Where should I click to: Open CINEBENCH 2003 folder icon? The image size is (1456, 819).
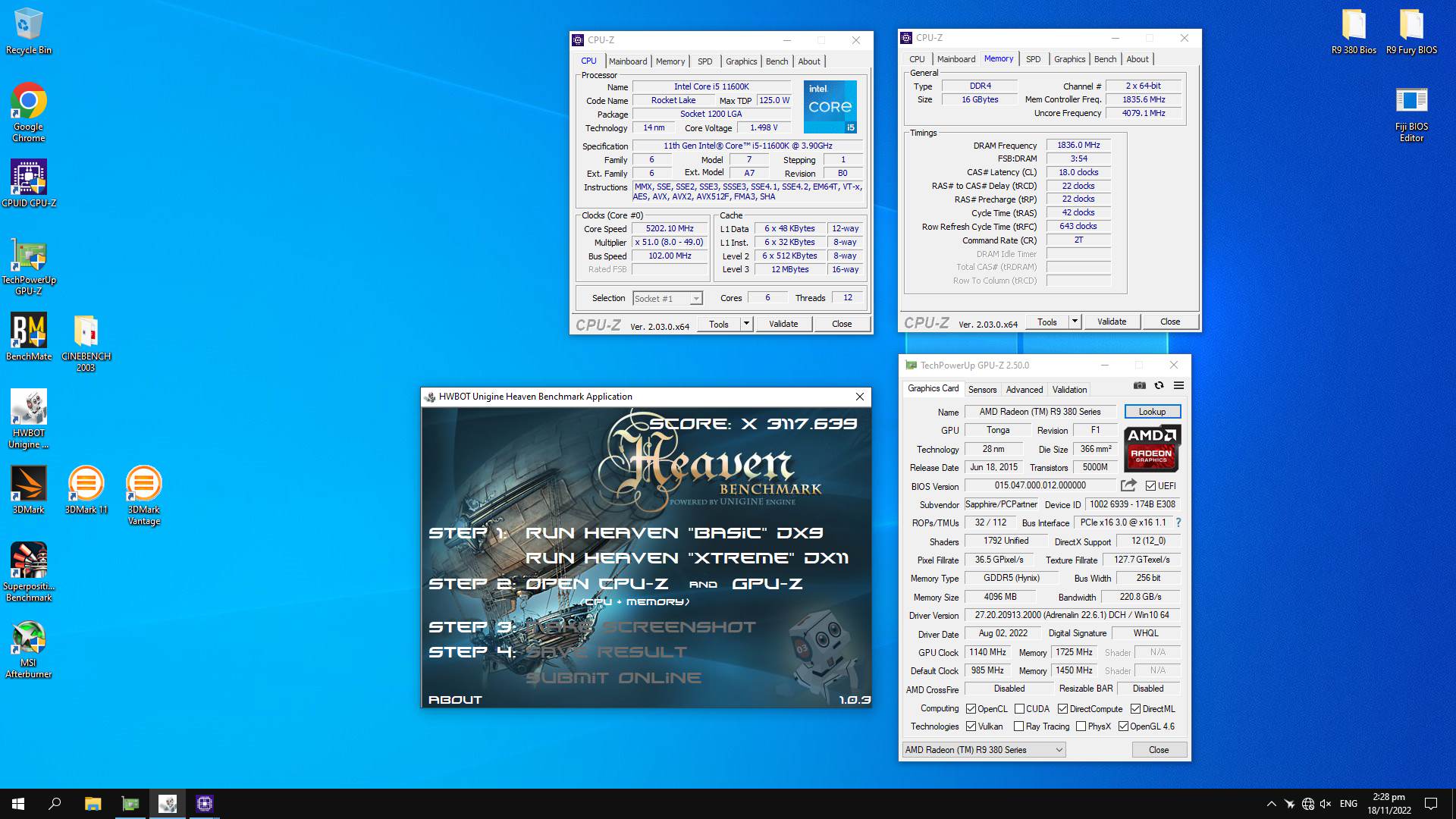[86, 343]
